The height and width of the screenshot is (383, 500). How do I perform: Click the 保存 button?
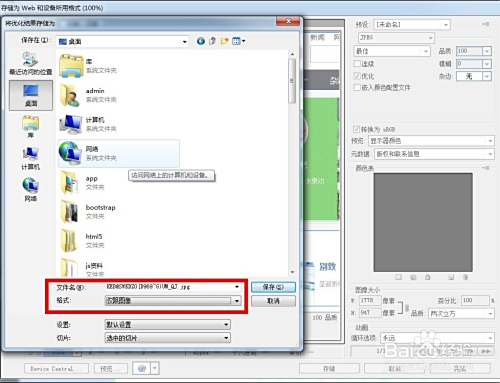[x=273, y=287]
